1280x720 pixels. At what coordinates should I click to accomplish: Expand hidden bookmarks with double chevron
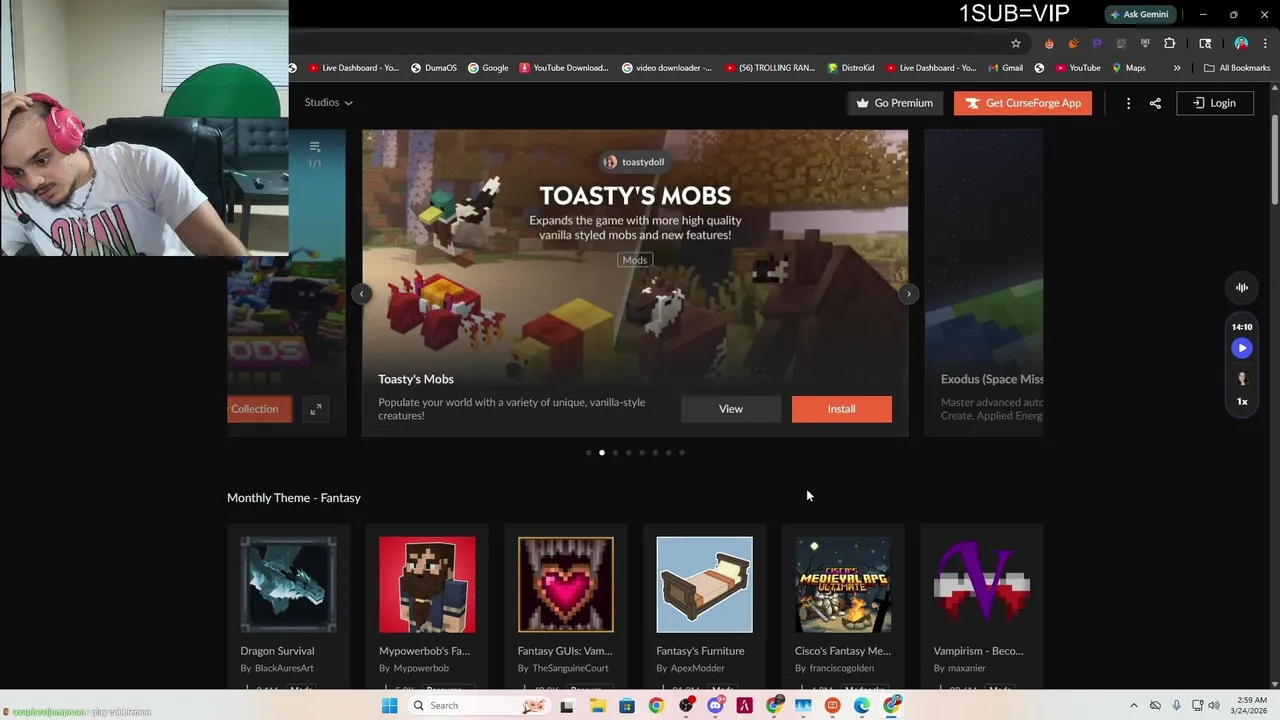[x=1177, y=68]
